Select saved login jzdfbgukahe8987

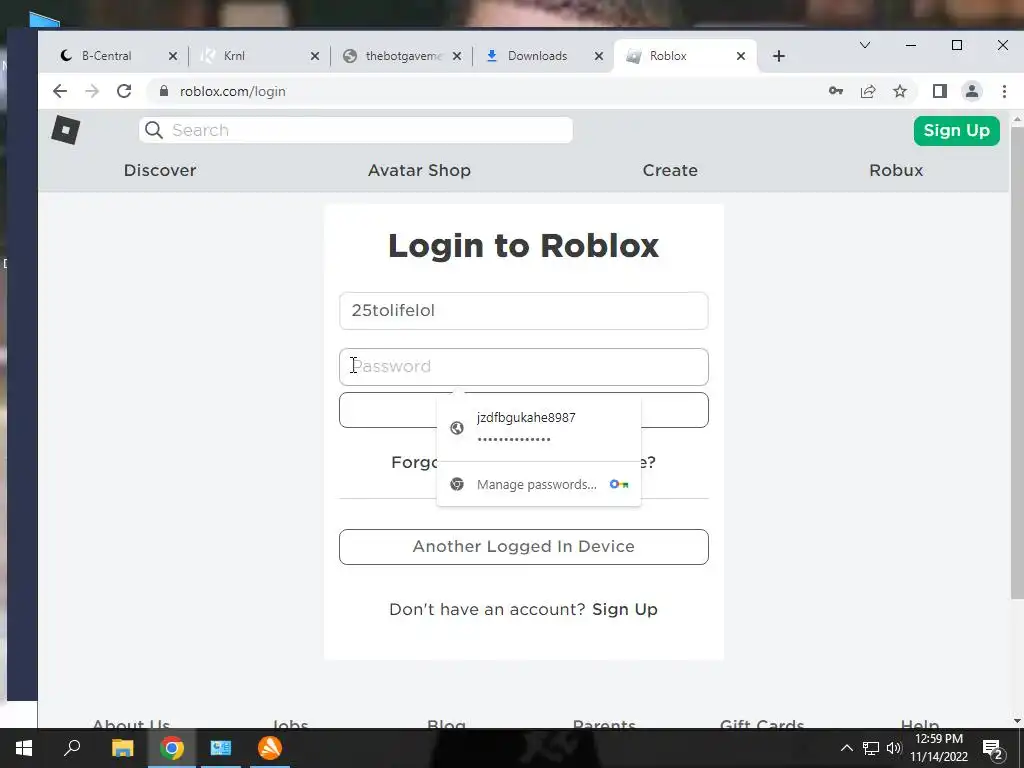(539, 427)
